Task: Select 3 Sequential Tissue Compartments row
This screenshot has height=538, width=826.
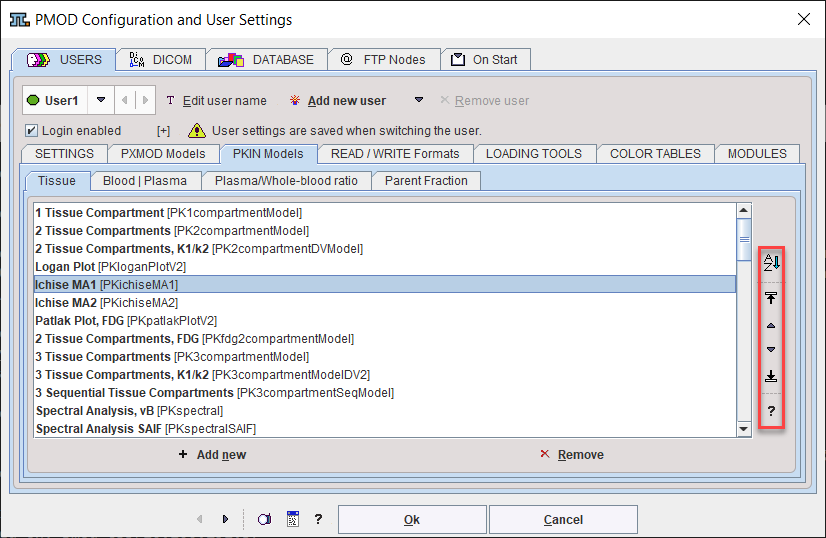Action: 385,393
